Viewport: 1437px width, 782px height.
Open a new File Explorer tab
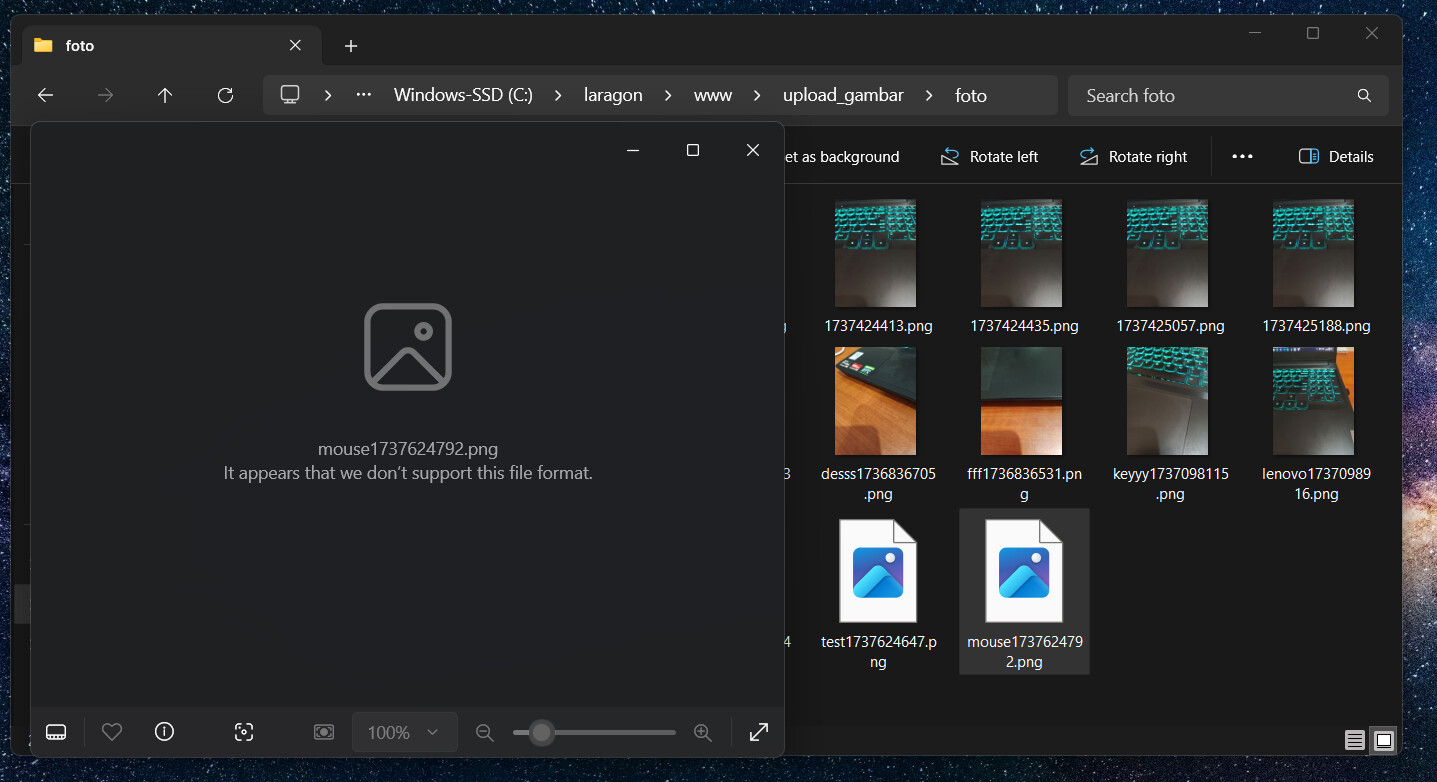(x=350, y=46)
